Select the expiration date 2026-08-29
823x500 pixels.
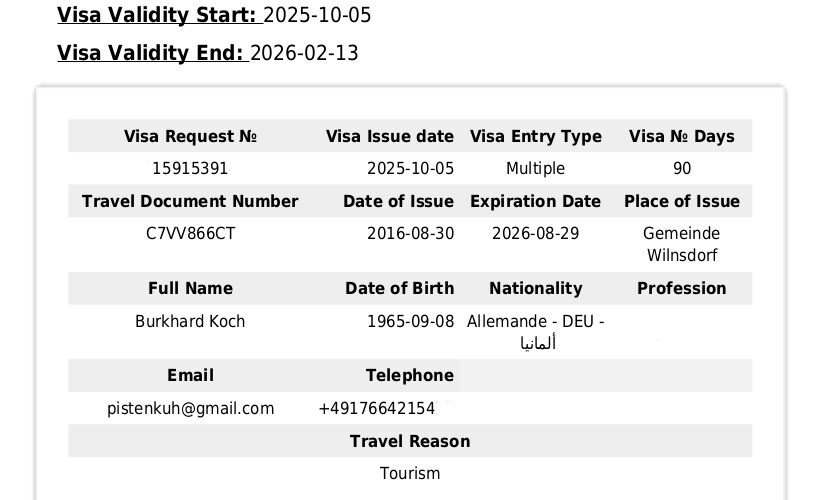point(535,233)
